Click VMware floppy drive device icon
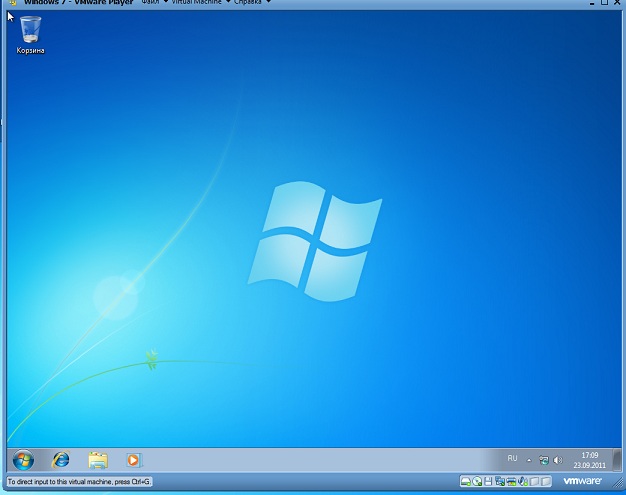The image size is (626, 495). (x=488, y=481)
